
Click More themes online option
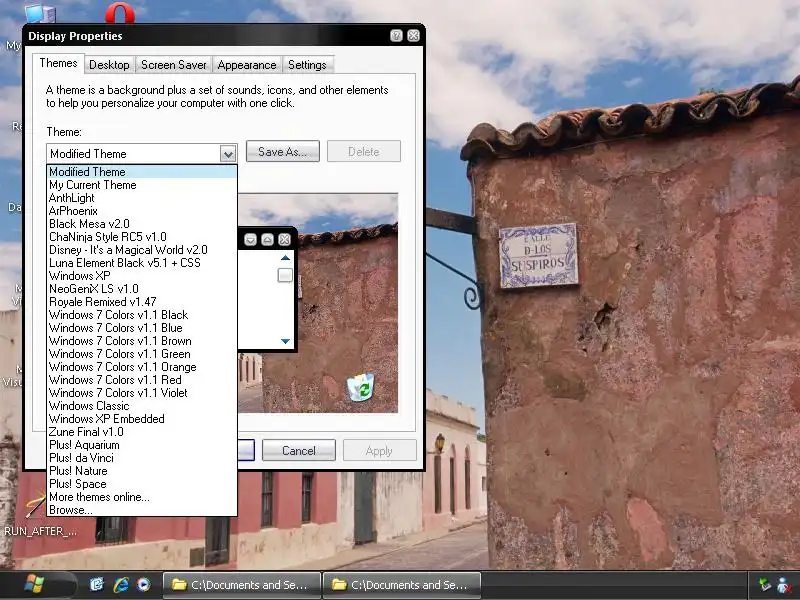142,497
